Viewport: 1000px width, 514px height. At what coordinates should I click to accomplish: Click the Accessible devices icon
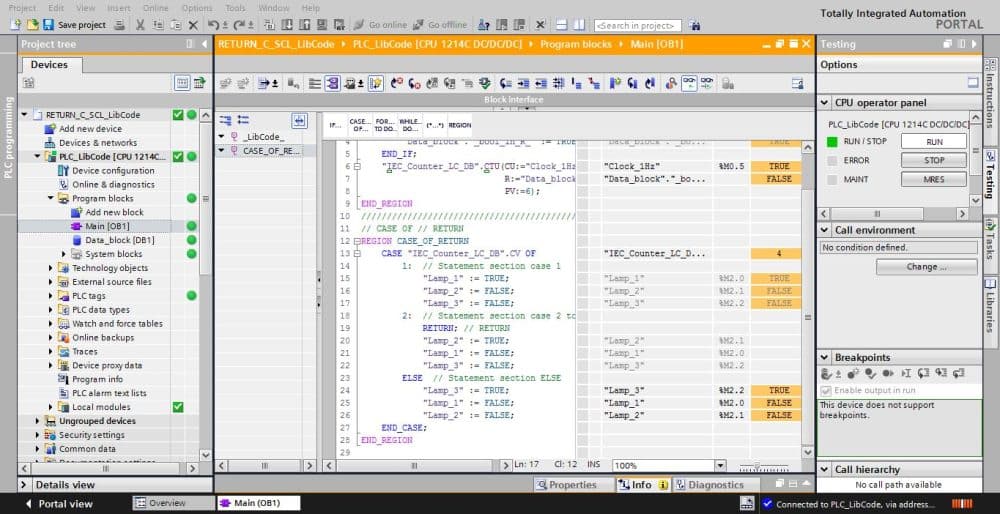[x=484, y=25]
